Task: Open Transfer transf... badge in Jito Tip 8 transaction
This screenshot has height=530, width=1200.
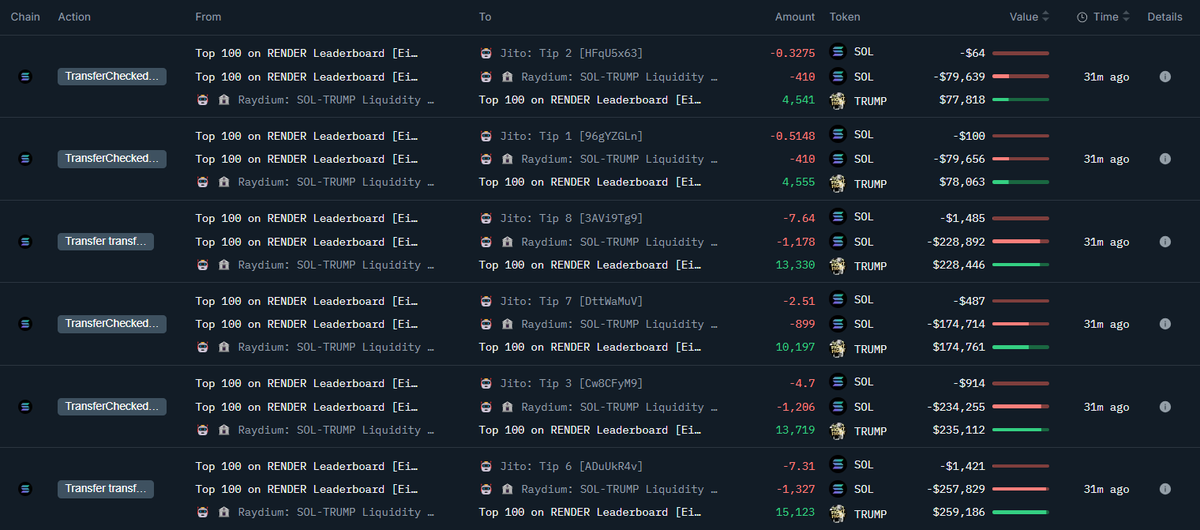Action: tap(106, 241)
